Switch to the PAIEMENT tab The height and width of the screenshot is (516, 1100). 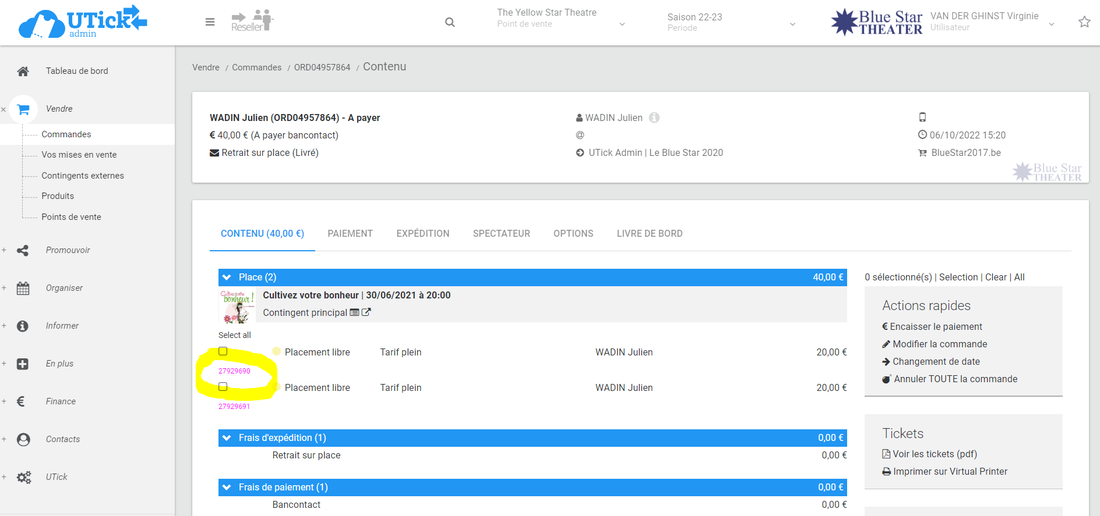pos(350,233)
